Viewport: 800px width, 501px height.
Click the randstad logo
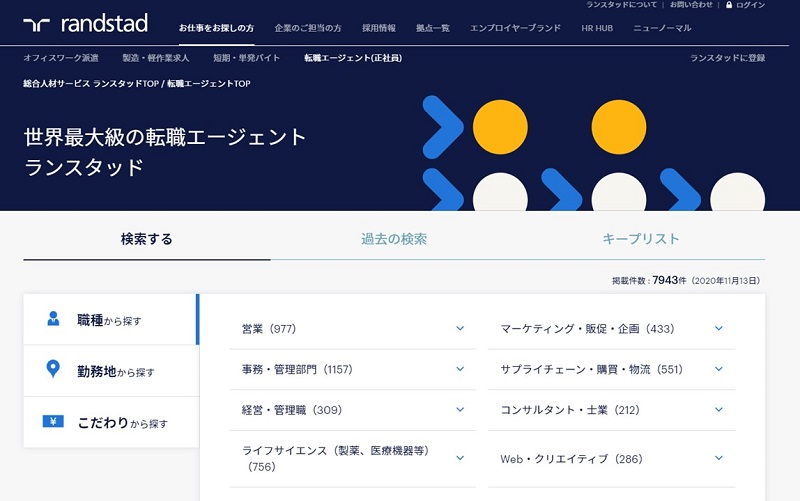click(86, 24)
